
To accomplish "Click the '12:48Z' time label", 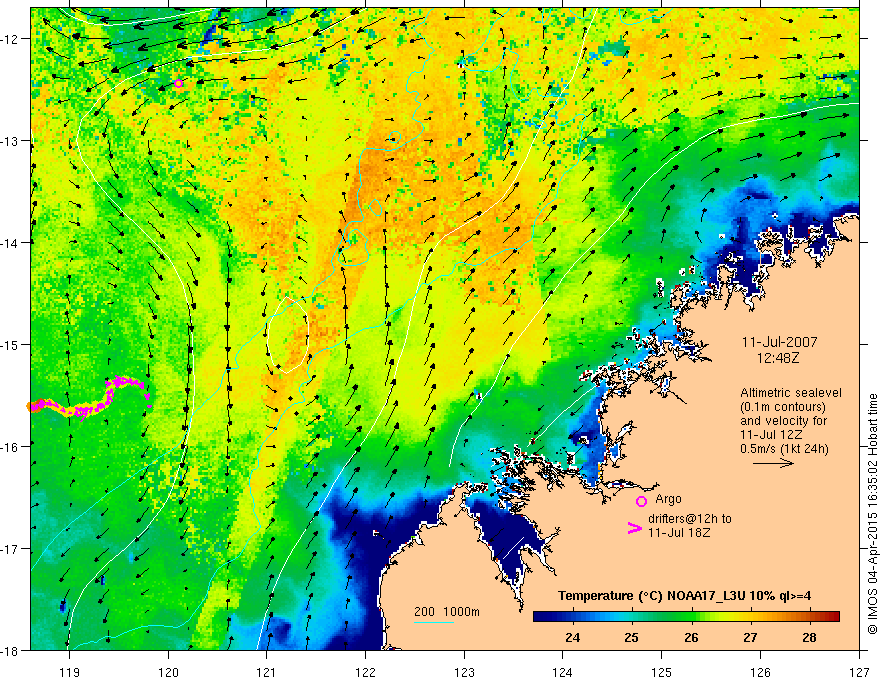I will 777,357.
